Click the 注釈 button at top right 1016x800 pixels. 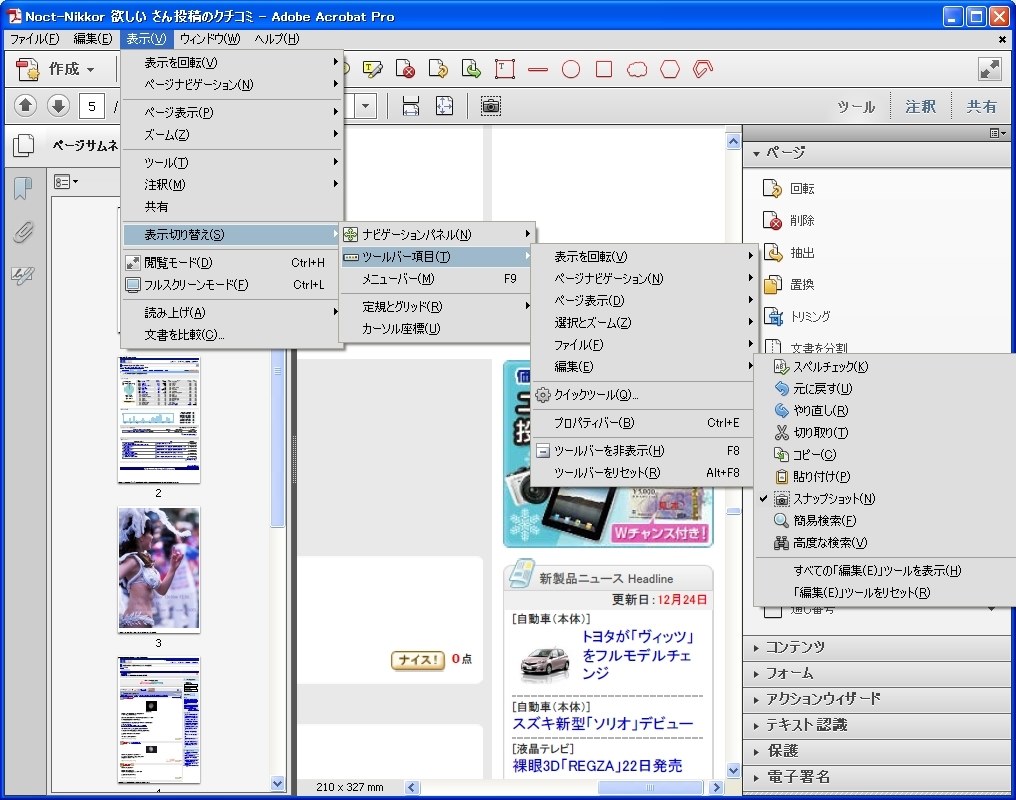[x=919, y=105]
